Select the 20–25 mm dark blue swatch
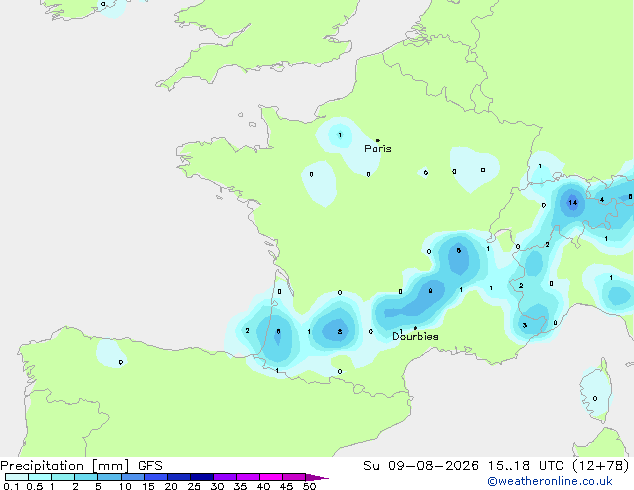 click(179, 477)
